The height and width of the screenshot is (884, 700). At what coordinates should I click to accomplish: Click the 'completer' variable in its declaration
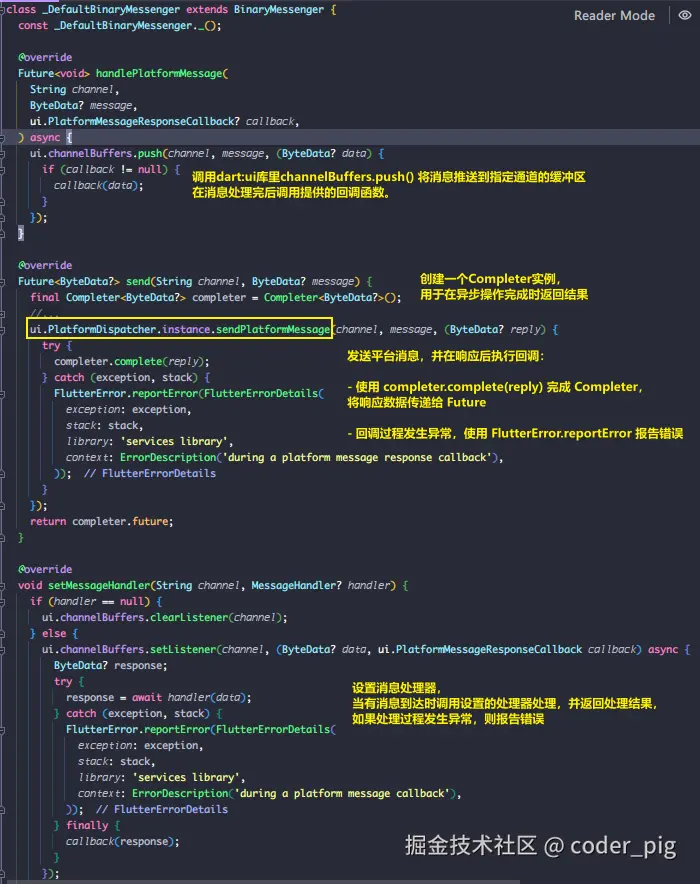(x=219, y=297)
